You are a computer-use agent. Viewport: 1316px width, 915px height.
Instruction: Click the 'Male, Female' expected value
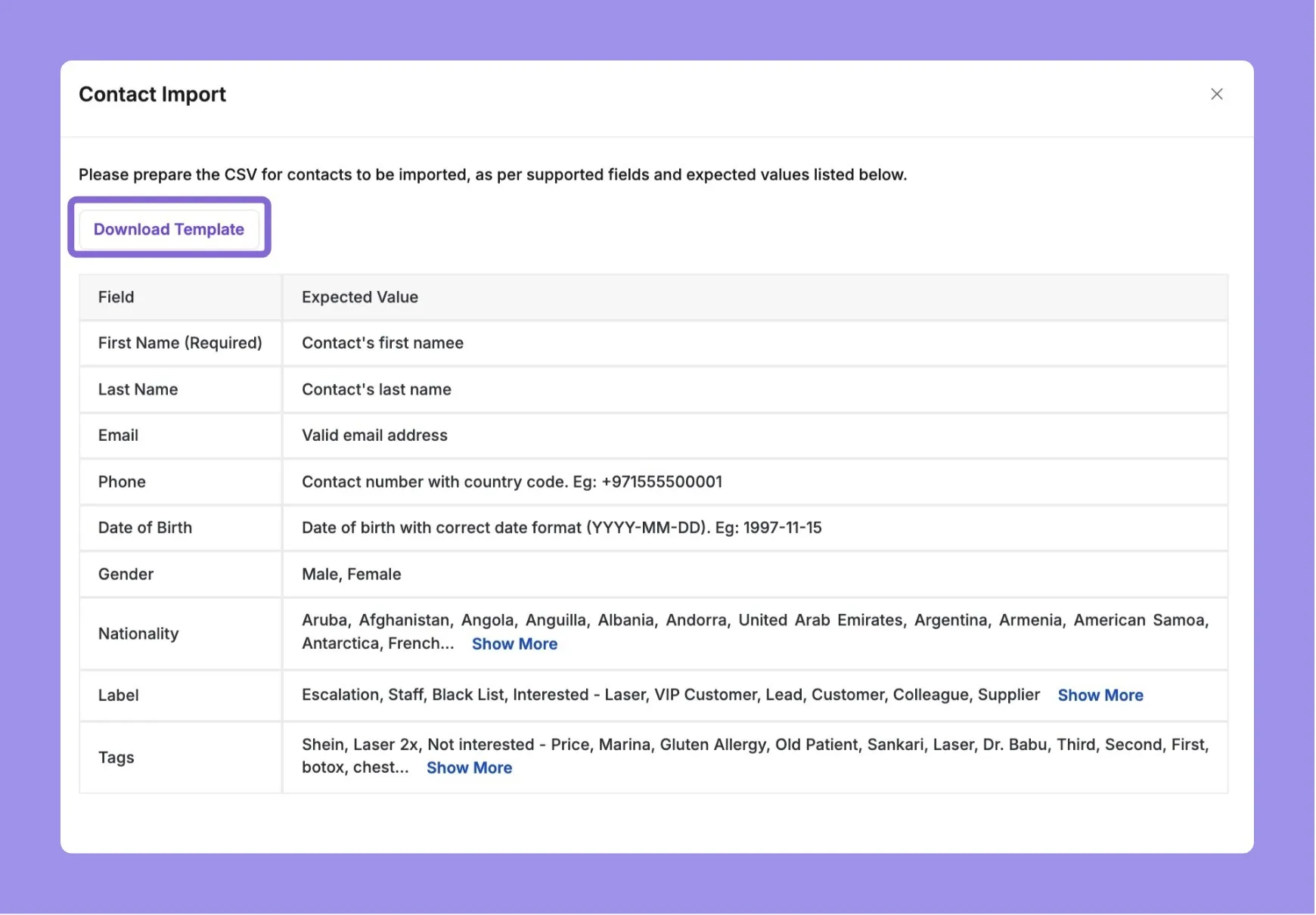(x=352, y=574)
